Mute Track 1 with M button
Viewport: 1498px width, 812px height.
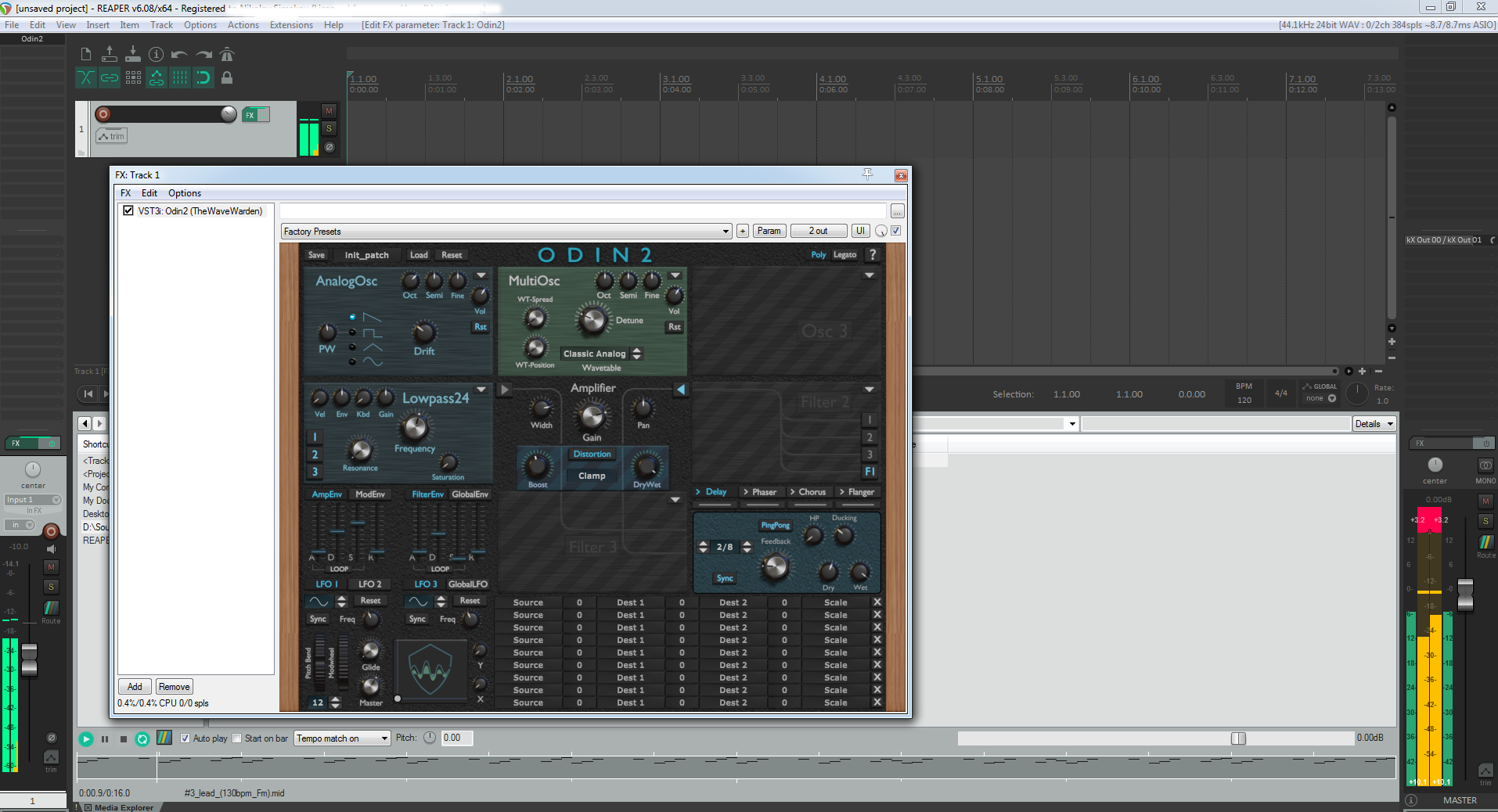[x=329, y=111]
